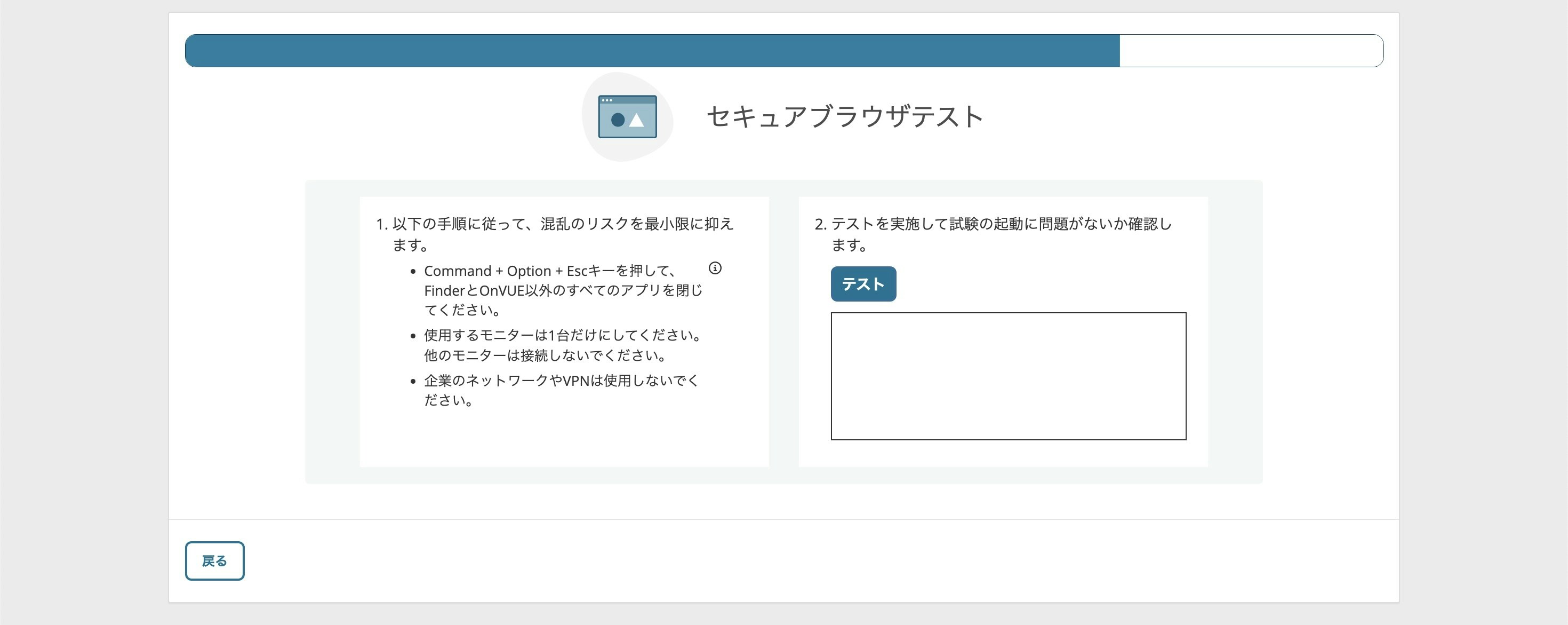Click the Command + Option + Esc bullet text
Screen dimensions: 1568x625
[548, 271]
